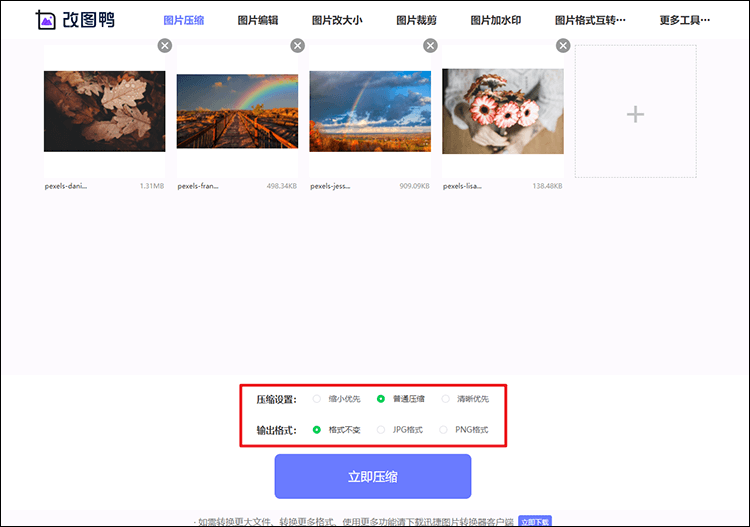Click the 改图鸭 logo icon
The width and height of the screenshot is (750, 527).
coord(44,20)
